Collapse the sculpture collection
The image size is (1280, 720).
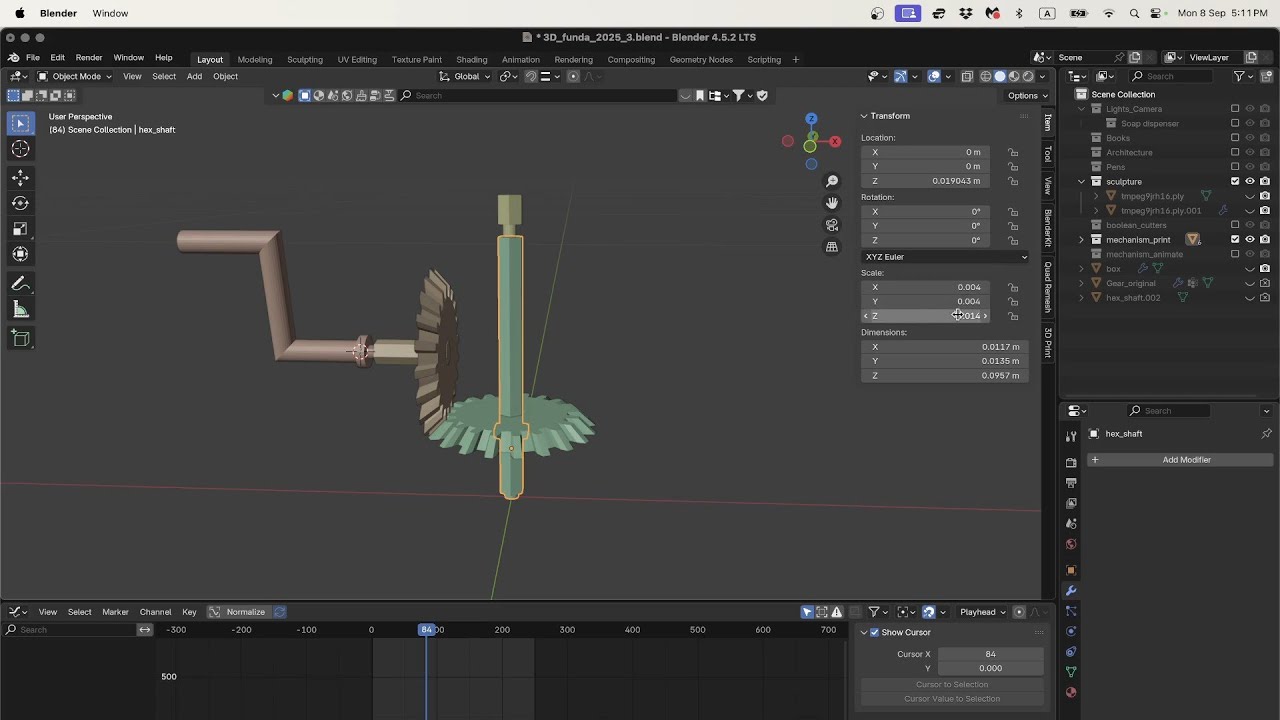1081,182
